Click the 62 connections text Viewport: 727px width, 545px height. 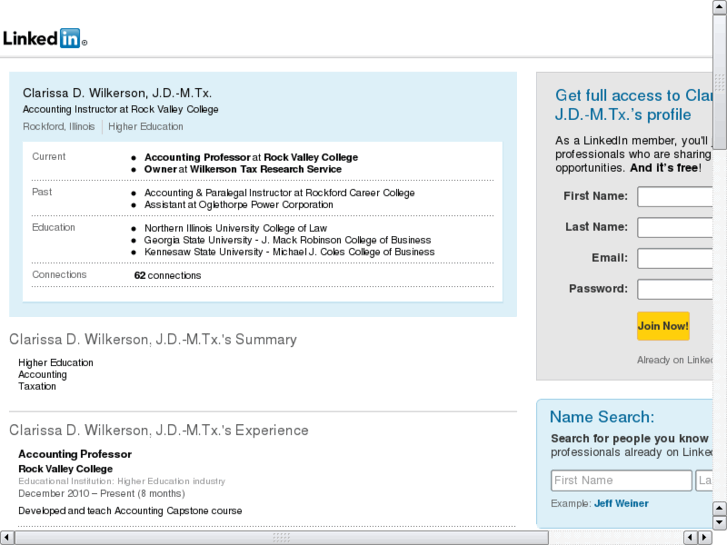(x=167, y=276)
